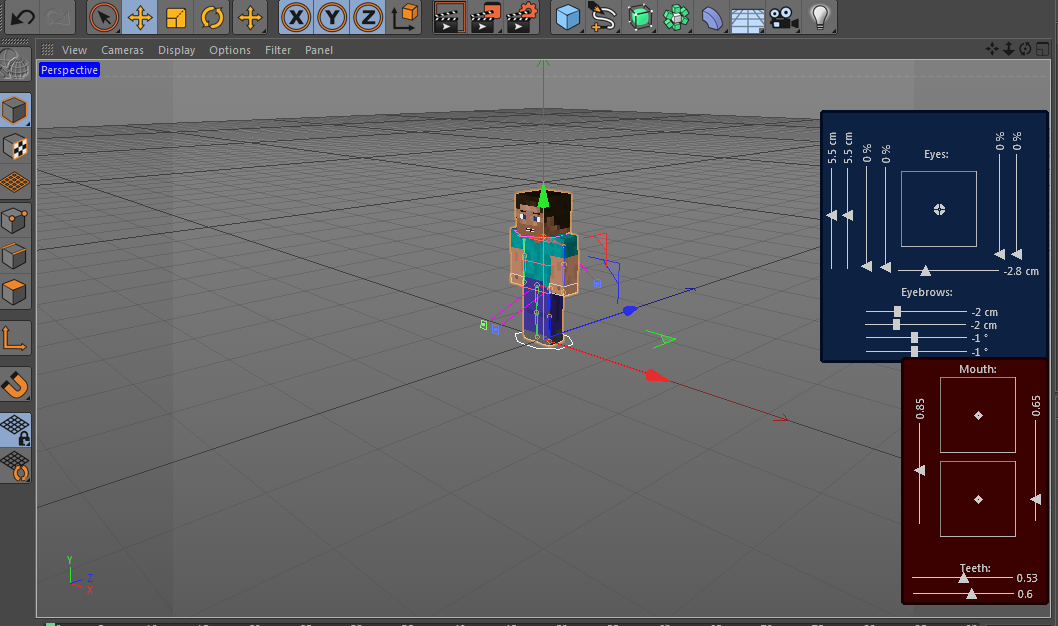Image resolution: width=1058 pixels, height=626 pixels.
Task: Toggle the Locked Workplane icon
Action: [x=15, y=430]
